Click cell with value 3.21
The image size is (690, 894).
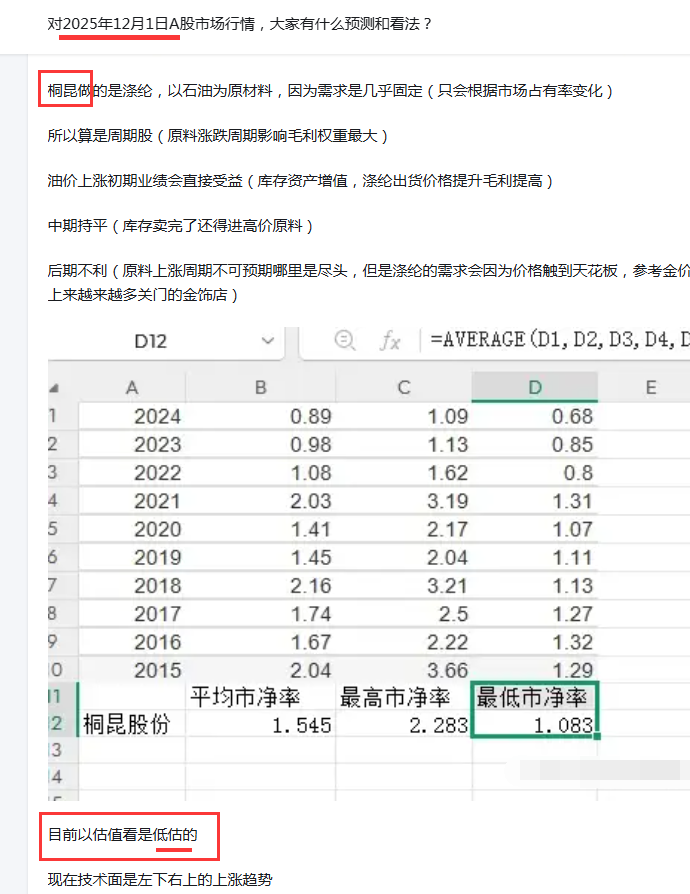pyautogui.click(x=404, y=586)
